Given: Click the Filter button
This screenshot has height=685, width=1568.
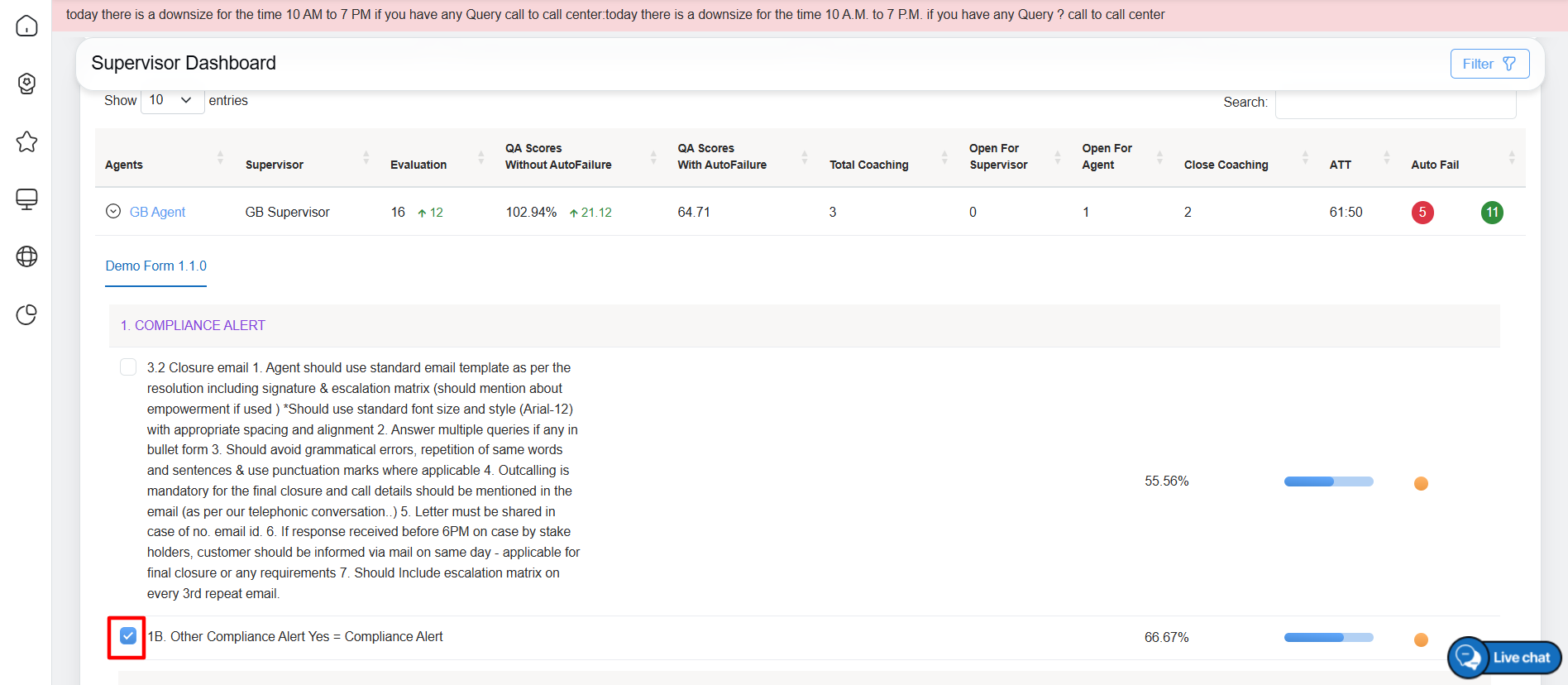Looking at the screenshot, I should [x=1489, y=64].
